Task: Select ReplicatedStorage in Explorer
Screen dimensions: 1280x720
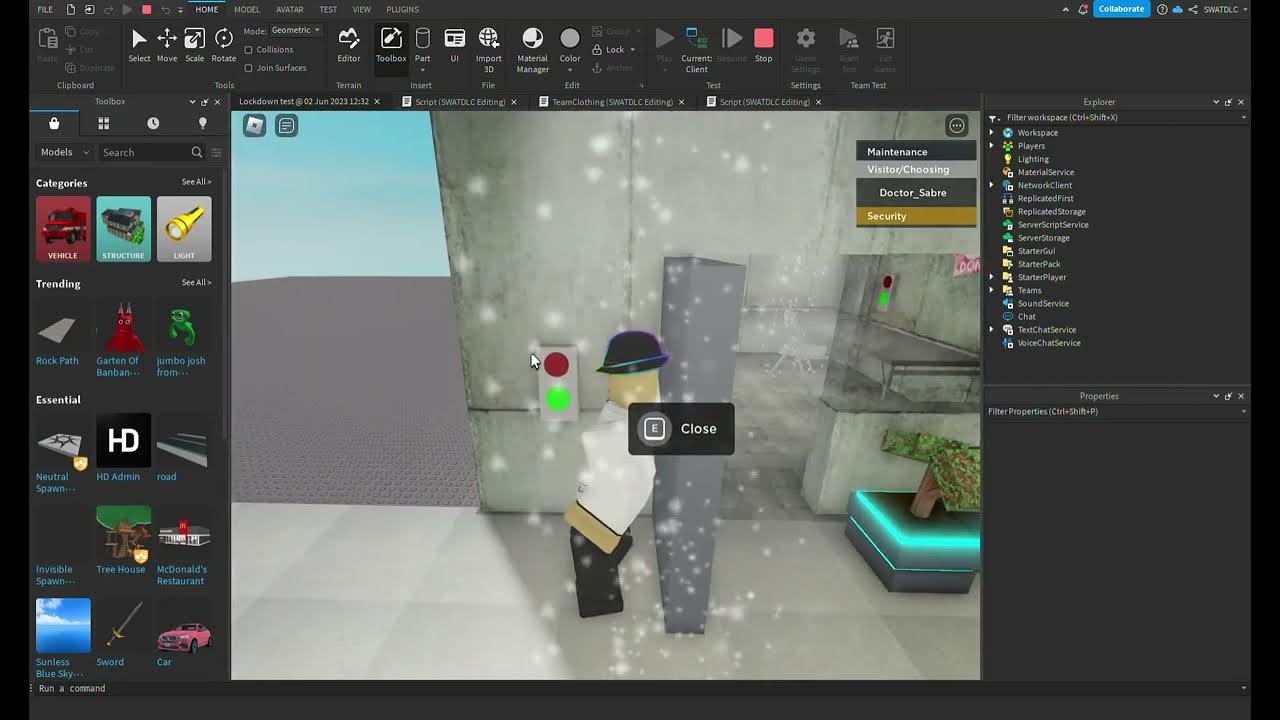Action: 1052,212
